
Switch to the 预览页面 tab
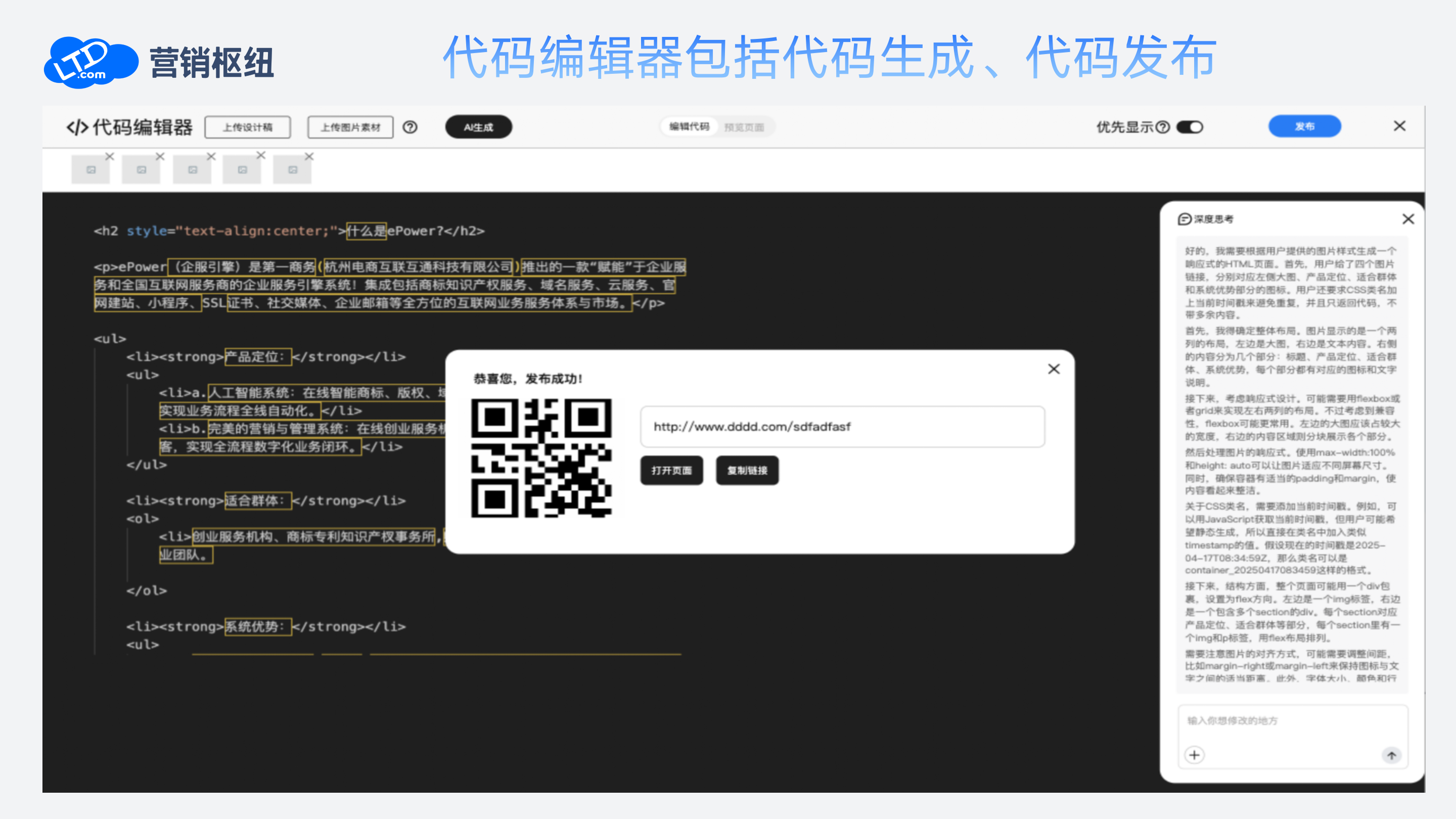click(744, 127)
